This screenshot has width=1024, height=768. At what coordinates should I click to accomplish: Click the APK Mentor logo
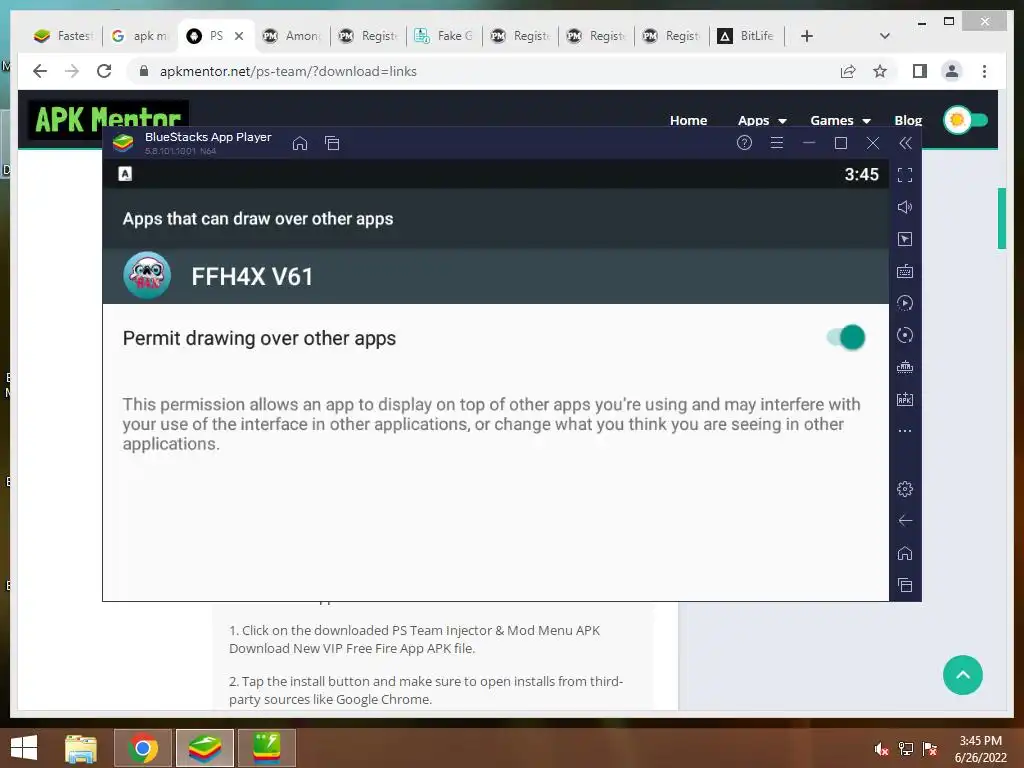(x=108, y=118)
